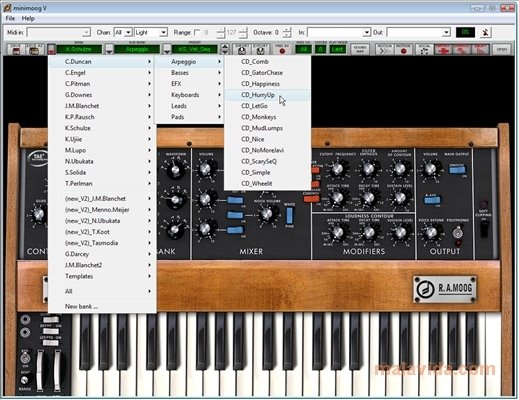The image size is (519, 400).
Task: Toggle the noise mixer blue switch
Action: click(x=235, y=215)
